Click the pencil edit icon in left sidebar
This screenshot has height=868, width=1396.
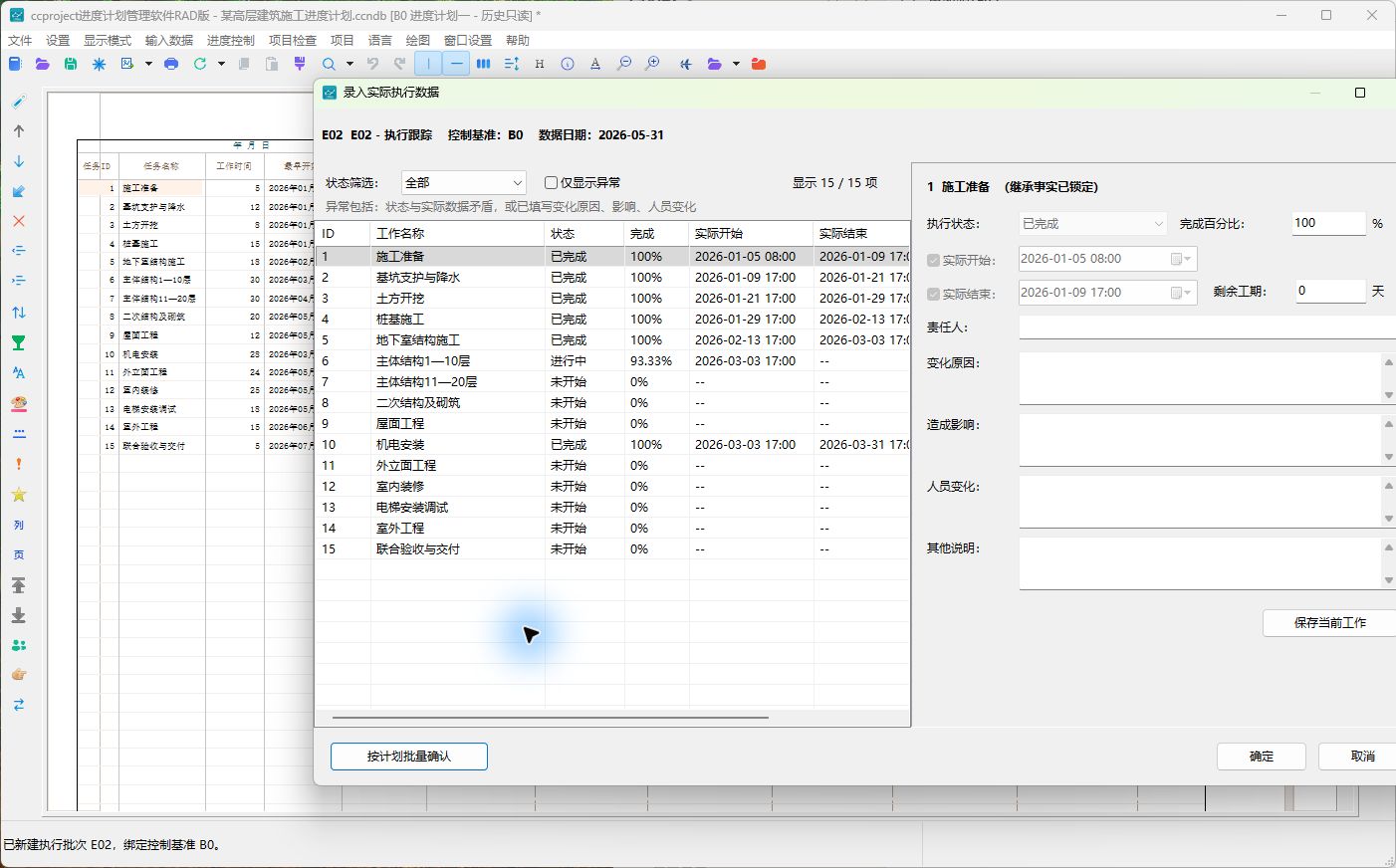19,102
